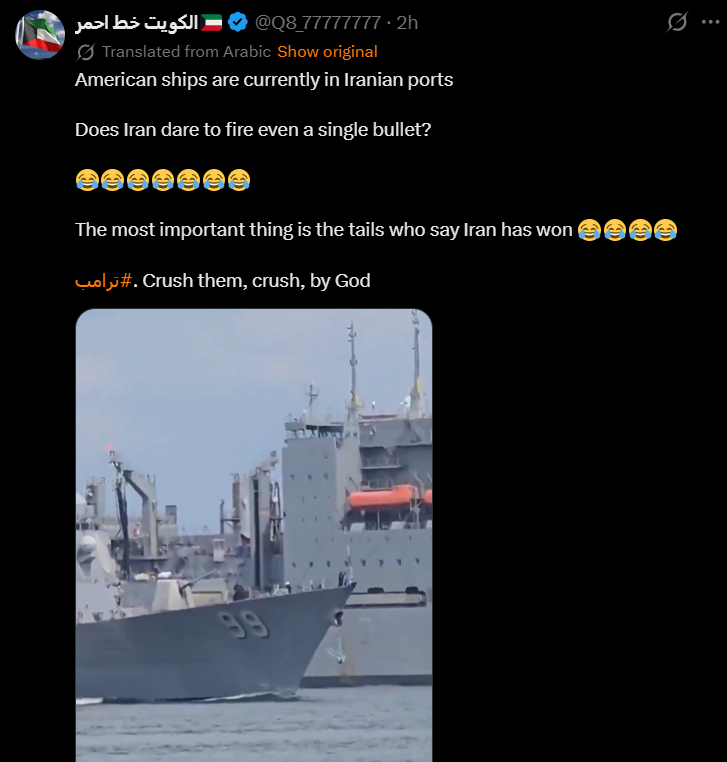Click the hull number 99 in the video
This screenshot has width=727, height=762.
[x=242, y=624]
